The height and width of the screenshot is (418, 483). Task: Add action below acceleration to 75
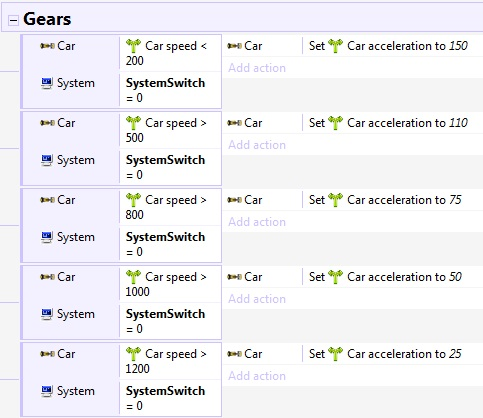[257, 222]
